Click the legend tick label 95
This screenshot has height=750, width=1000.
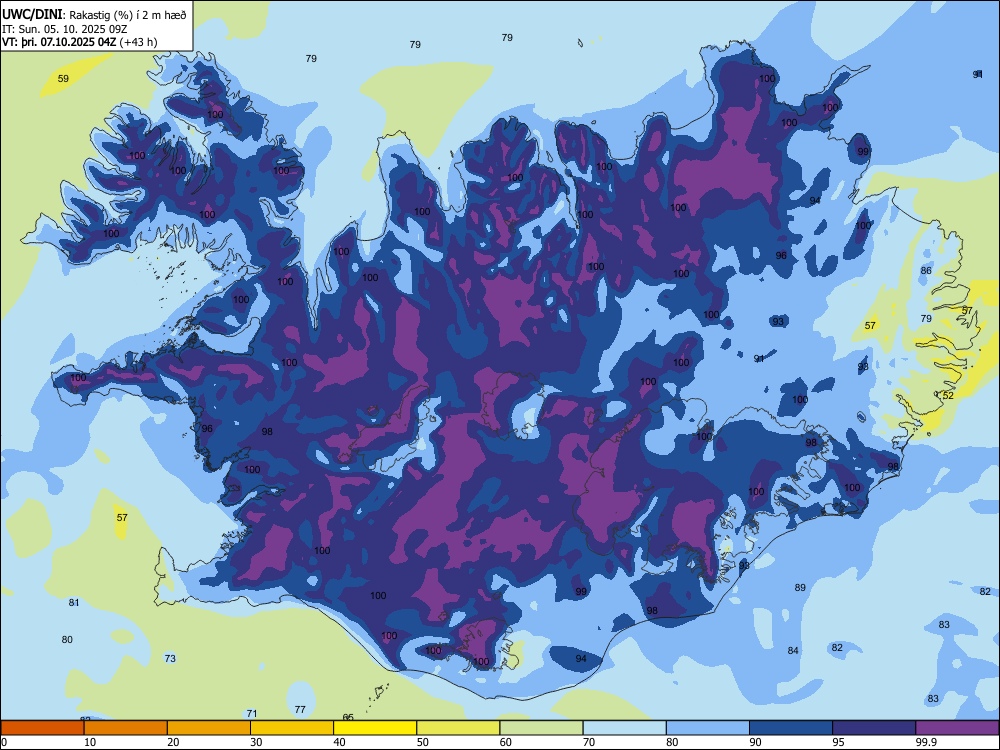click(x=839, y=742)
